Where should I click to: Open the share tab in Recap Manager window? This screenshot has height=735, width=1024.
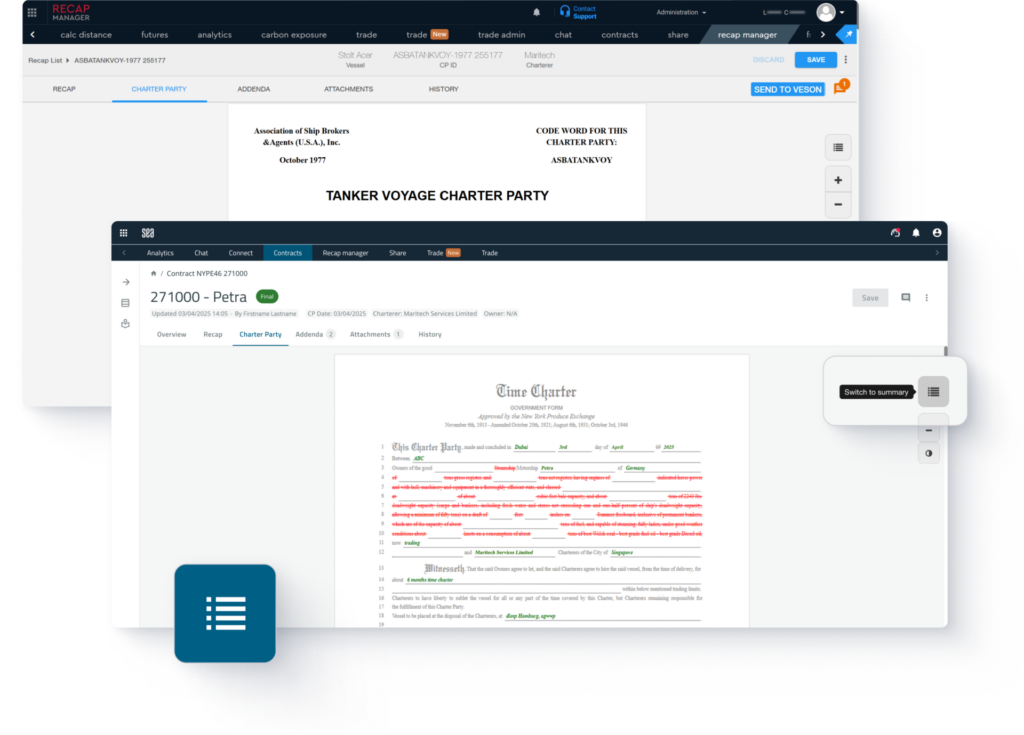pos(678,35)
